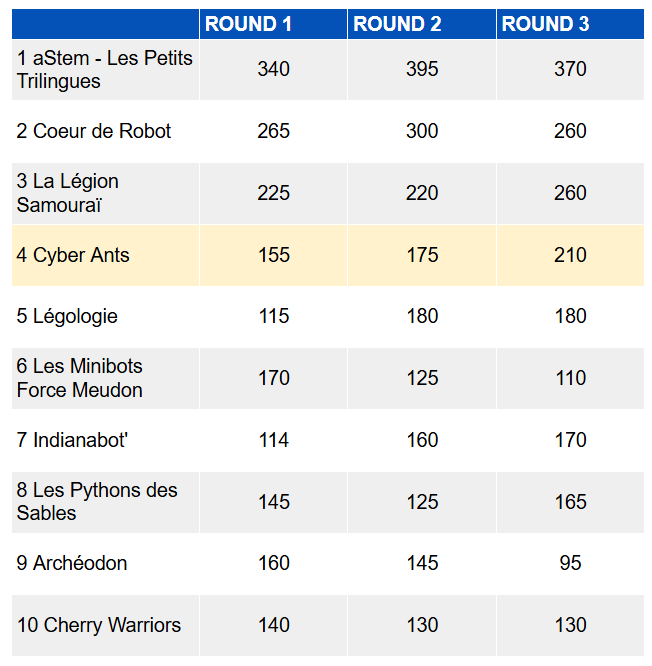The width and height of the screenshot is (652, 666).
Task: Click Les Pythons des Sables score 165
Action: click(x=570, y=502)
